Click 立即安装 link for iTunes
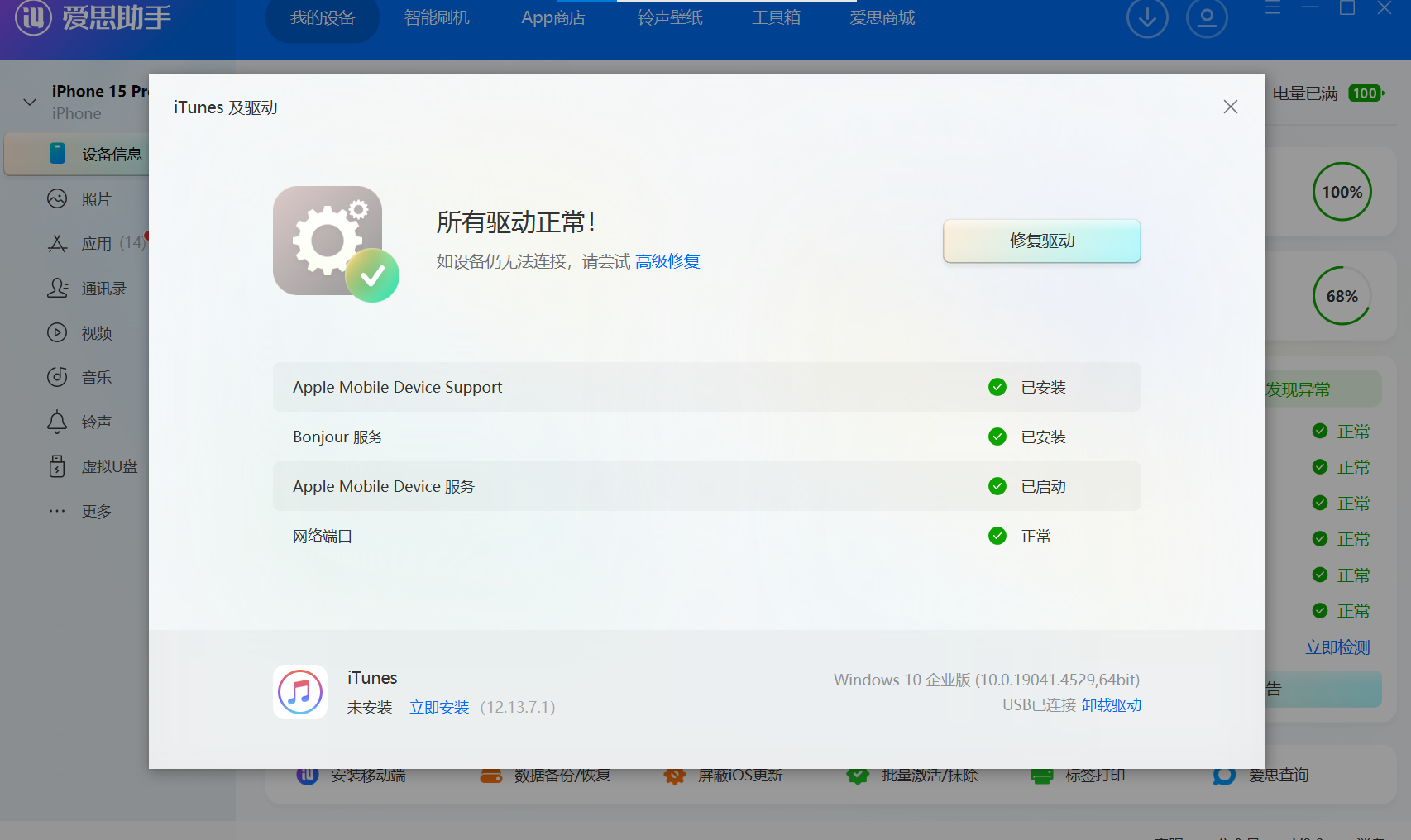Viewport: 1411px width, 840px height. (x=439, y=707)
